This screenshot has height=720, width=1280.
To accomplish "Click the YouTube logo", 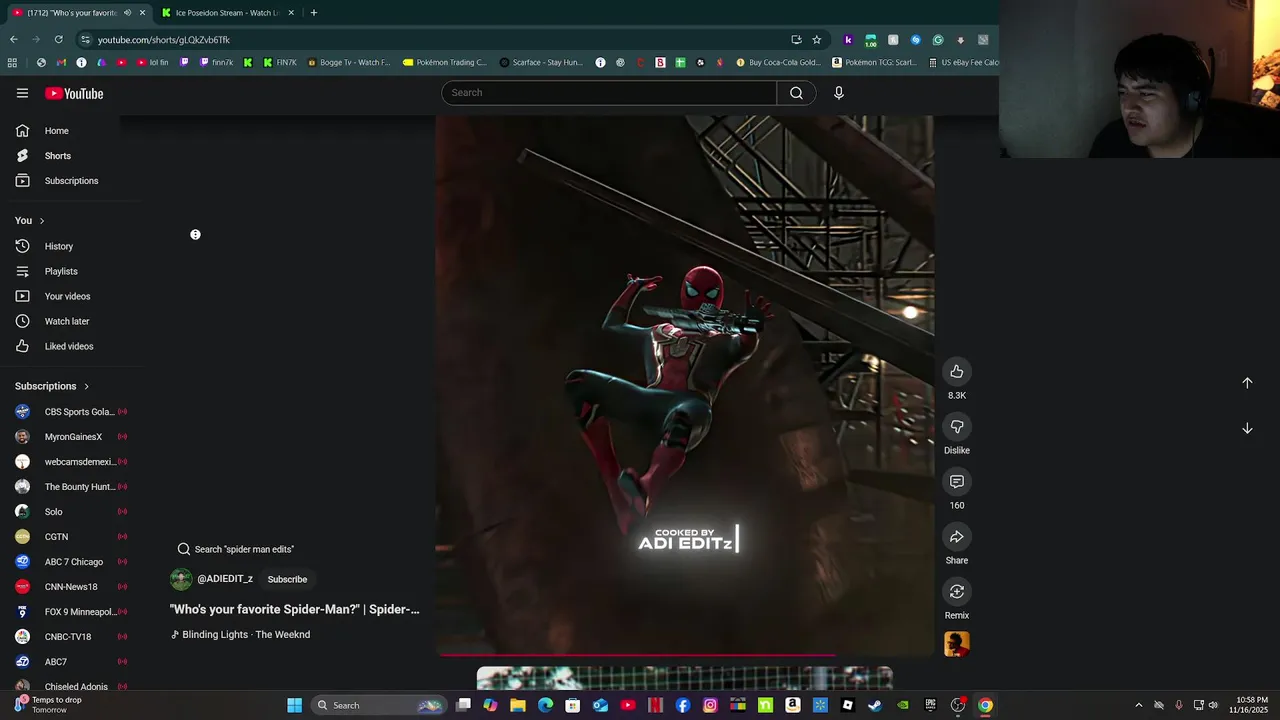I will click(74, 93).
